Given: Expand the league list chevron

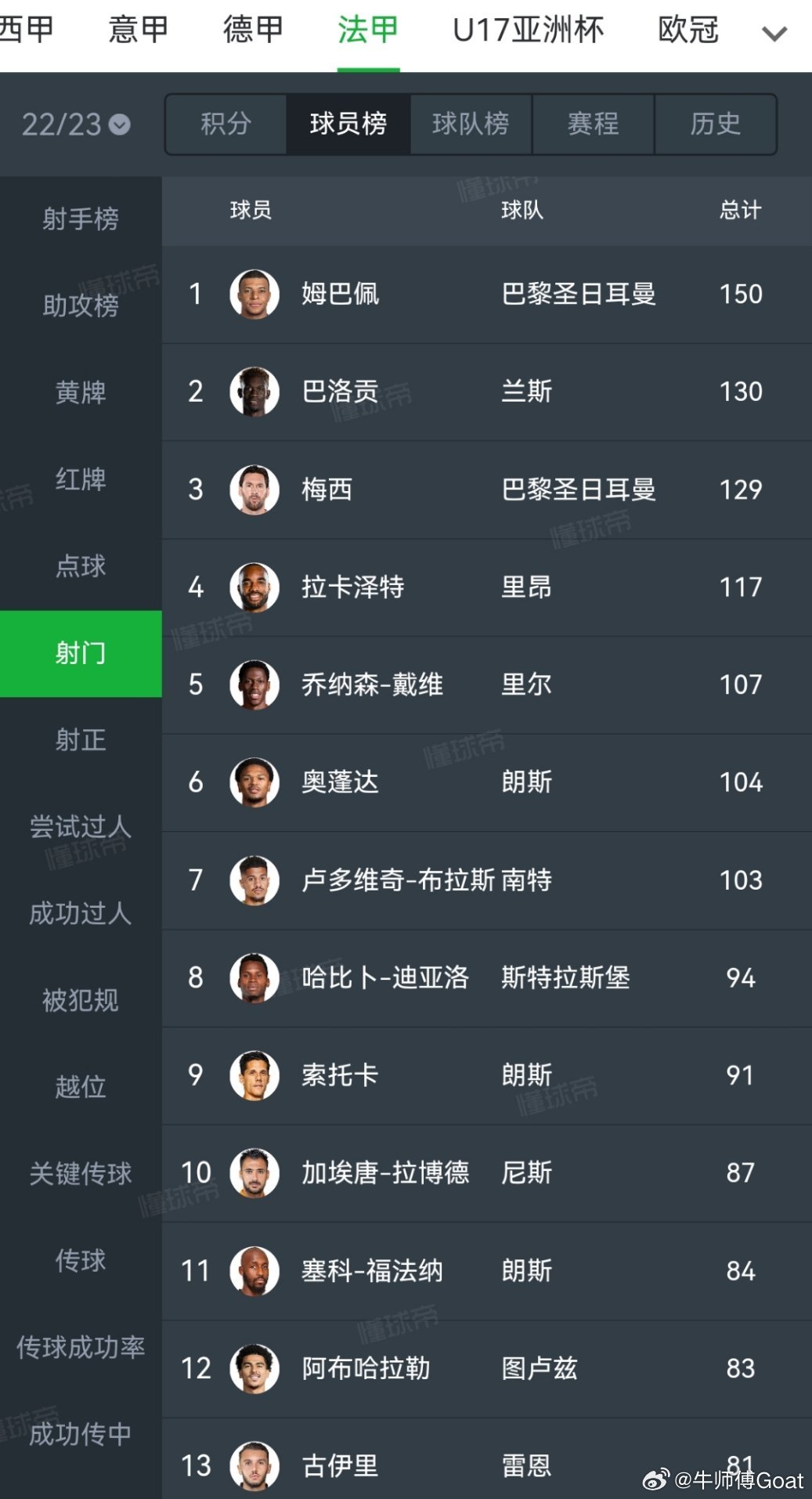Looking at the screenshot, I should pyautogui.click(x=774, y=34).
